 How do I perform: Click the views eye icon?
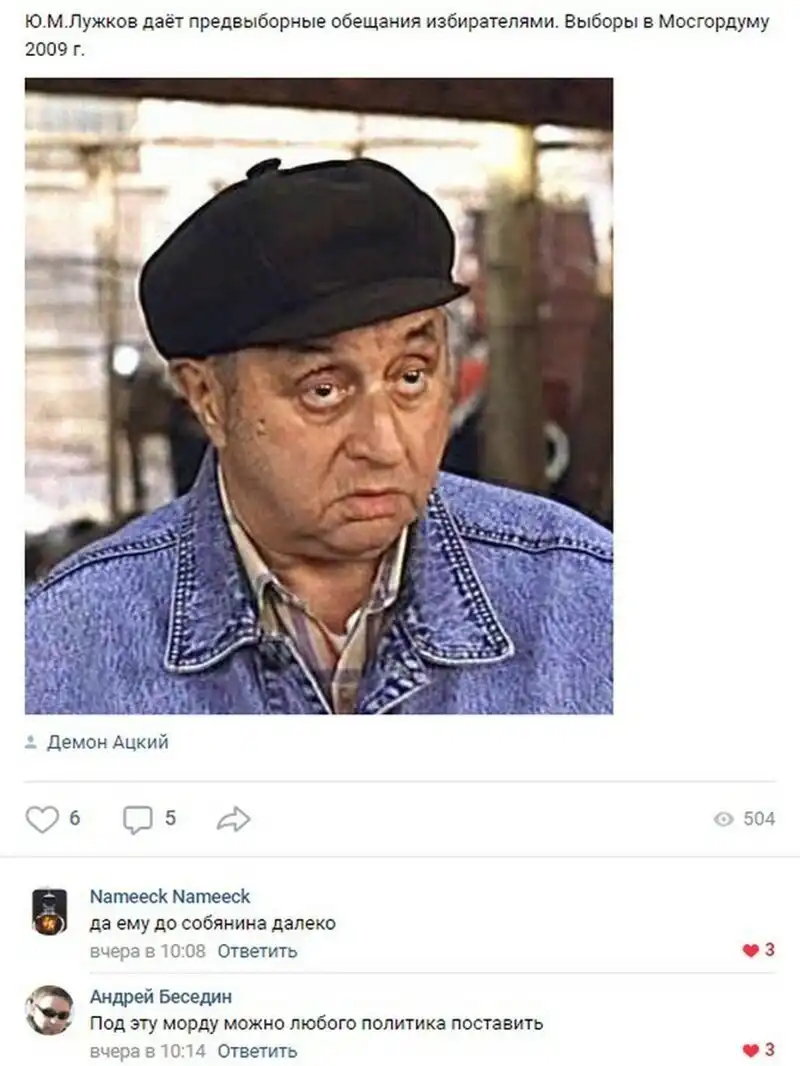click(x=724, y=819)
